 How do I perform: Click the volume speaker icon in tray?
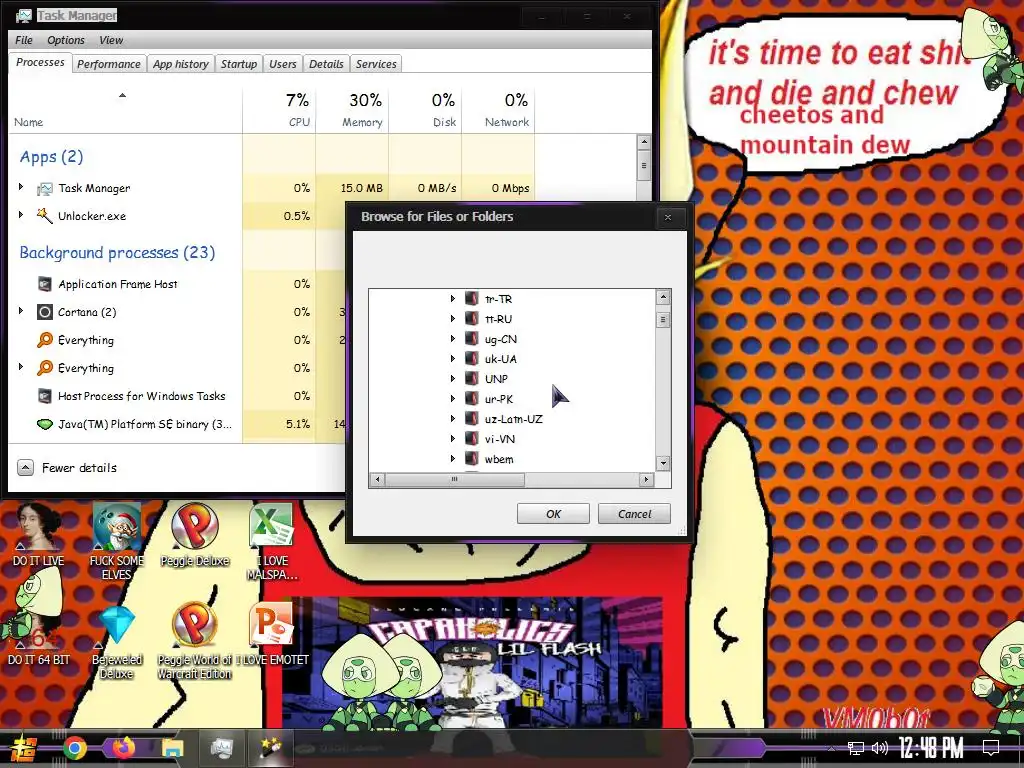pos(880,748)
